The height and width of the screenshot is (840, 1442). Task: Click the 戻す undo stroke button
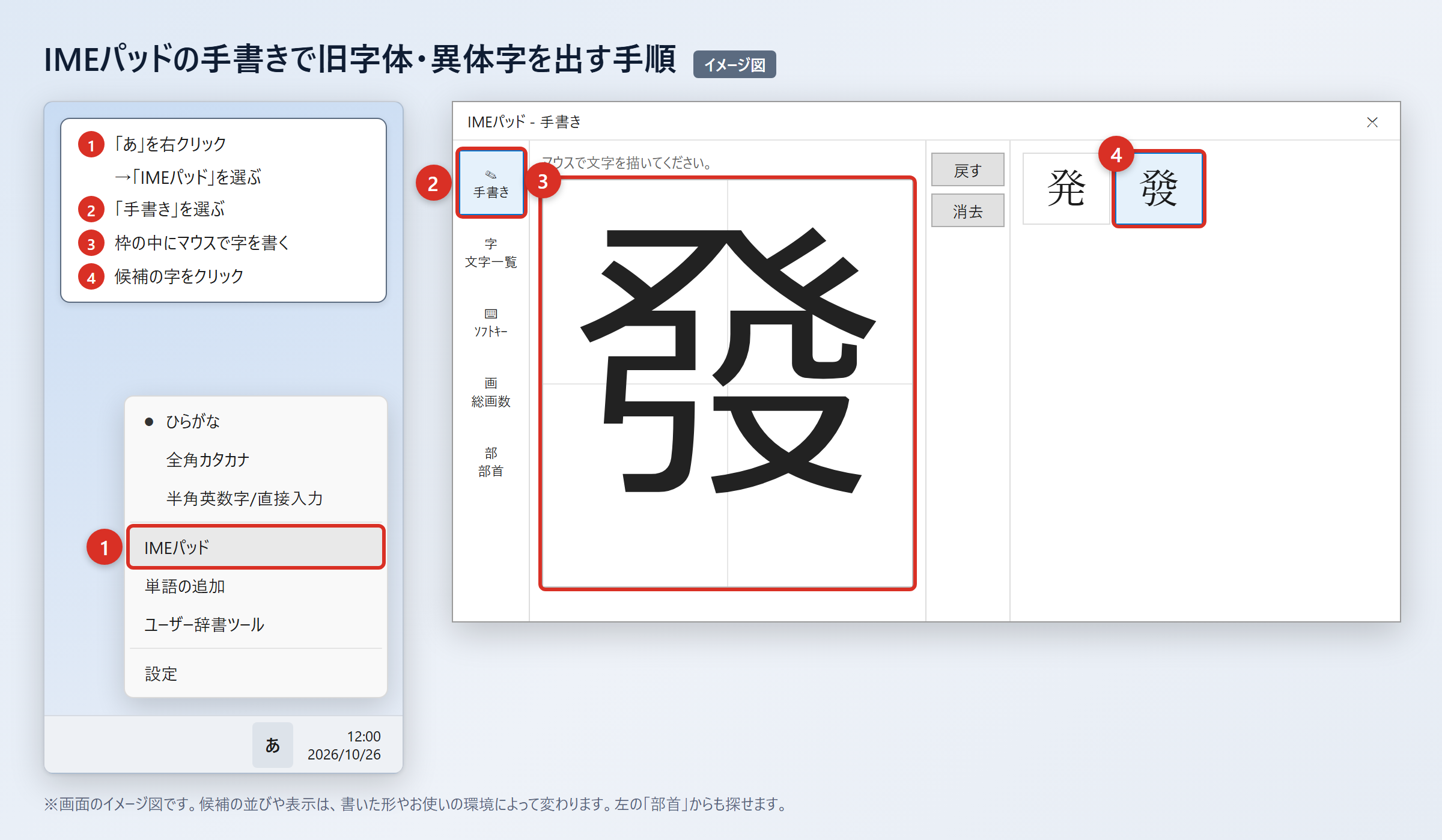coord(967,170)
